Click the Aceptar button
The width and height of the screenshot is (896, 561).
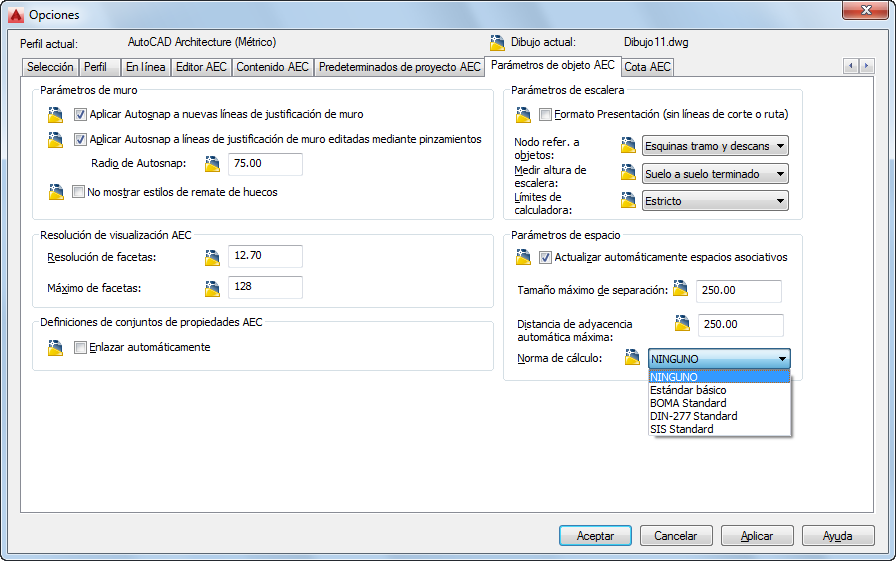595,536
